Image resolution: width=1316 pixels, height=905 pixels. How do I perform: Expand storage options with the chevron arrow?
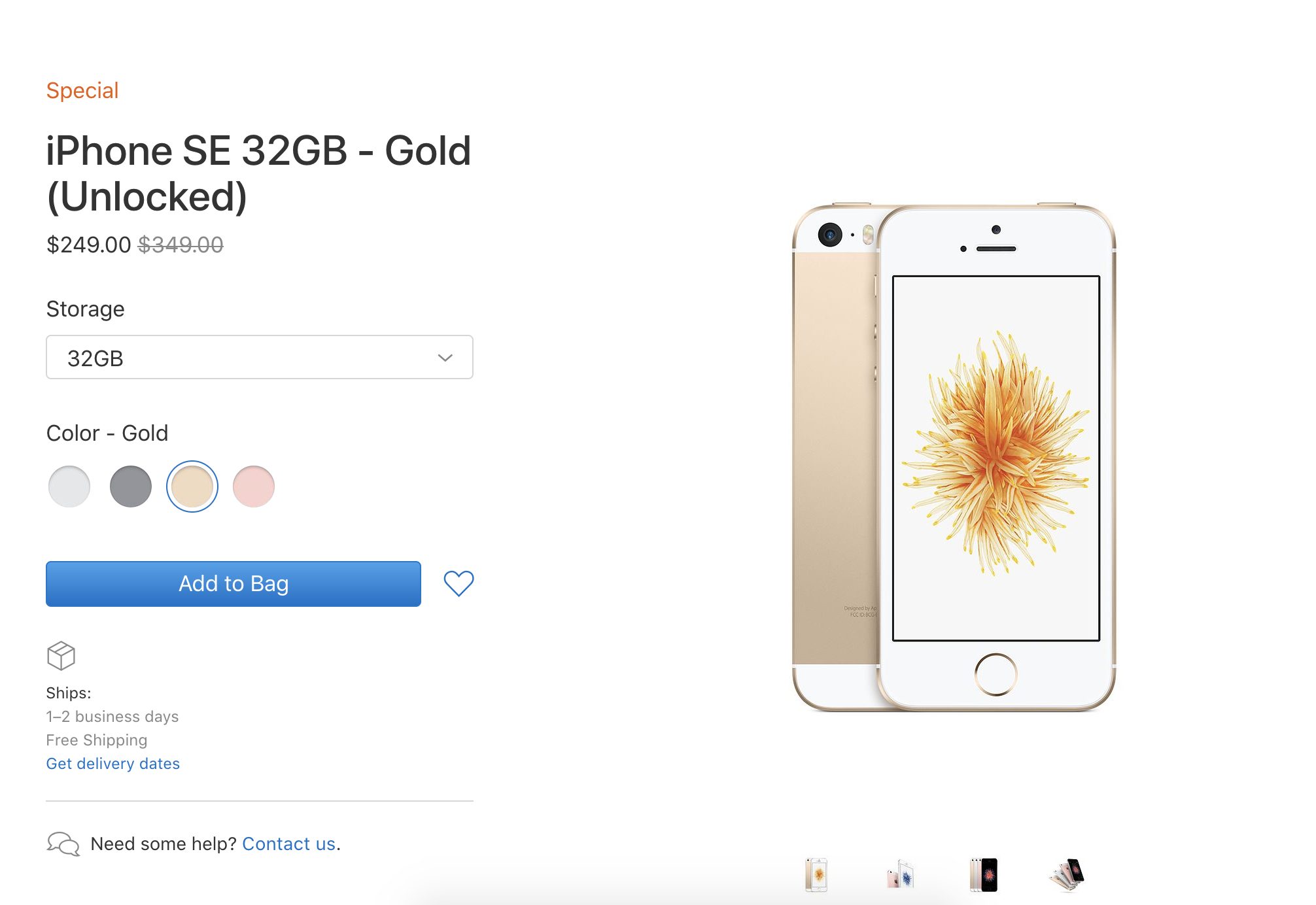pyautogui.click(x=445, y=358)
